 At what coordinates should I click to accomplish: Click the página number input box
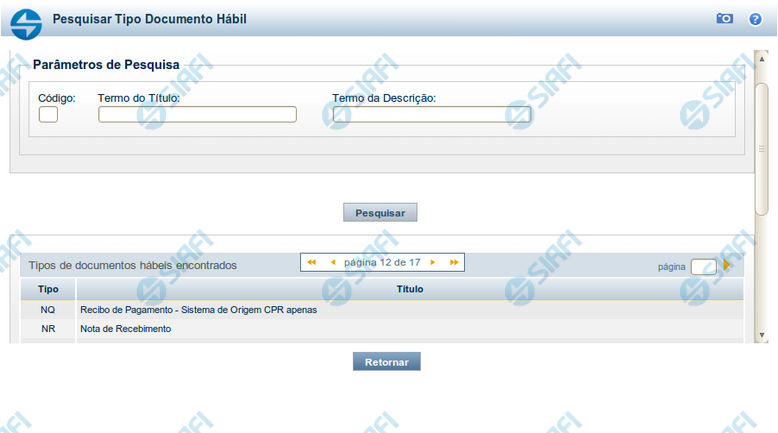pyautogui.click(x=703, y=267)
